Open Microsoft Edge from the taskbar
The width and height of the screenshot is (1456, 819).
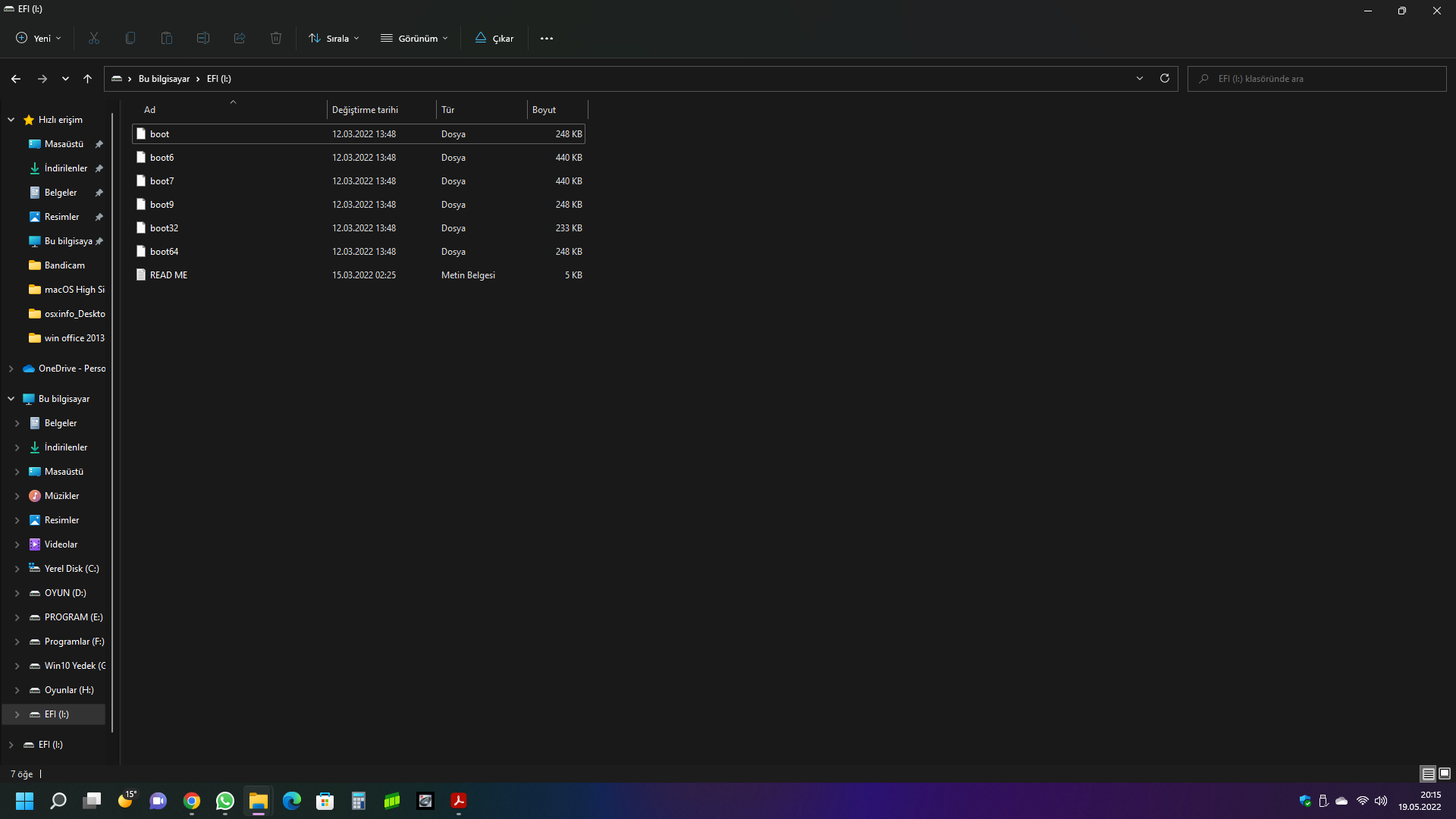[x=292, y=801]
